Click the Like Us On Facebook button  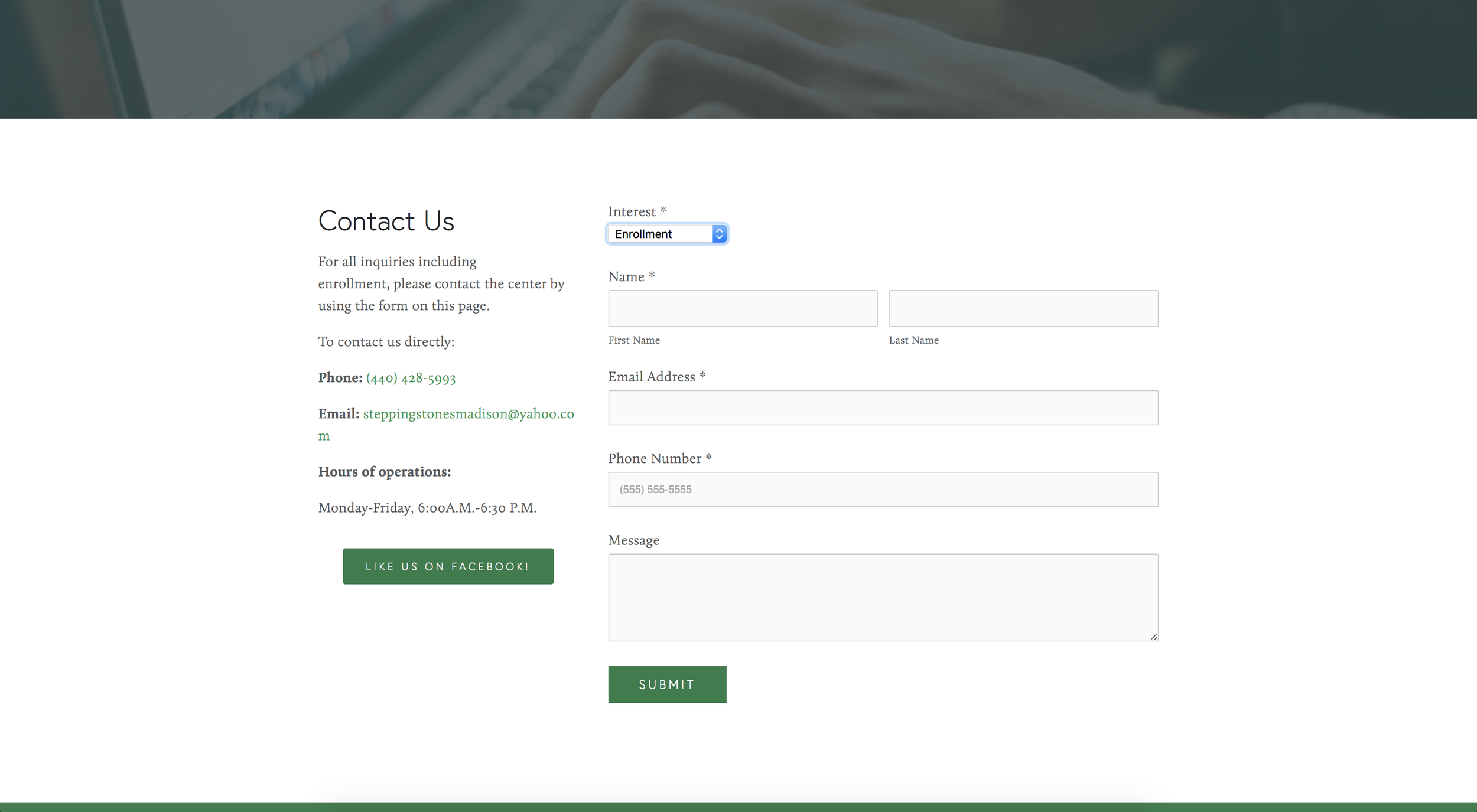[448, 566]
